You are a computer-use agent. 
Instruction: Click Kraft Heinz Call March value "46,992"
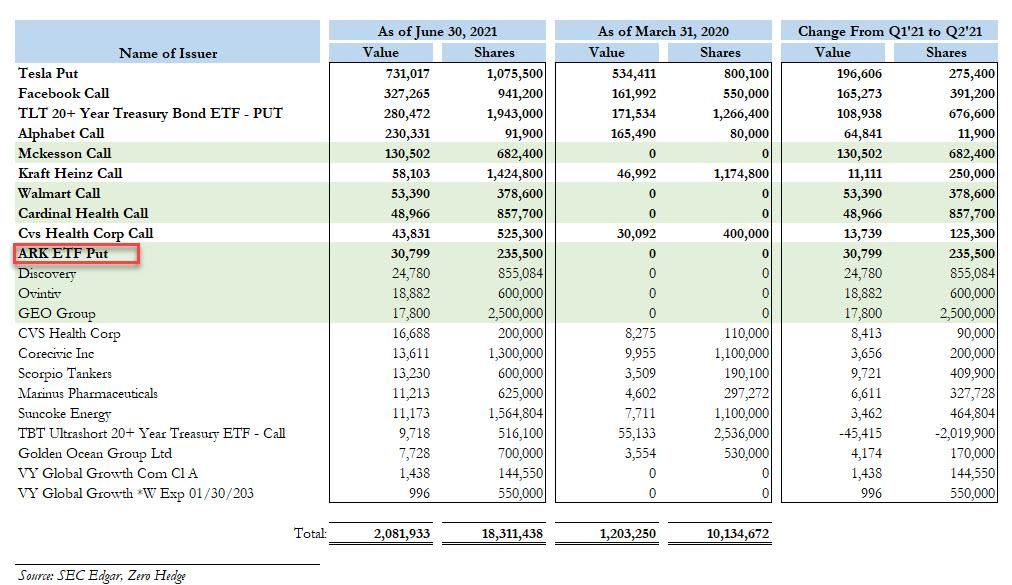[637, 174]
